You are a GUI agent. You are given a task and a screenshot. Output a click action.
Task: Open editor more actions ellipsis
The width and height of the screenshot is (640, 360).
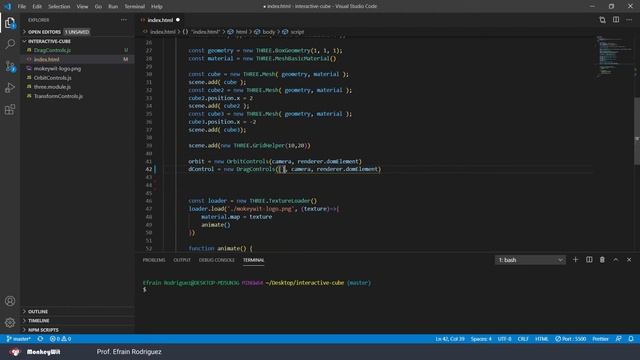click(x=629, y=20)
